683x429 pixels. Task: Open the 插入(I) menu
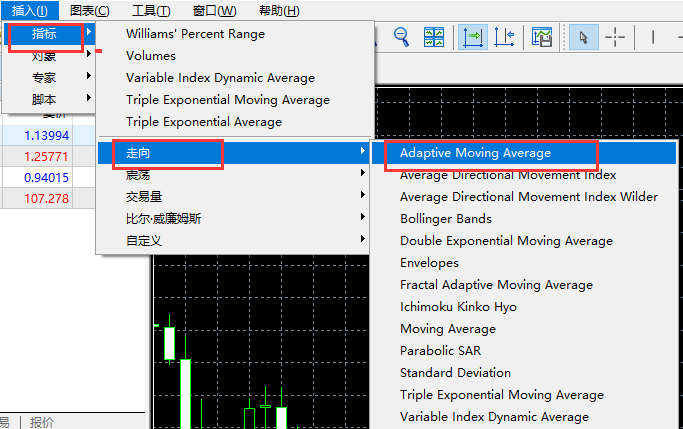point(30,10)
